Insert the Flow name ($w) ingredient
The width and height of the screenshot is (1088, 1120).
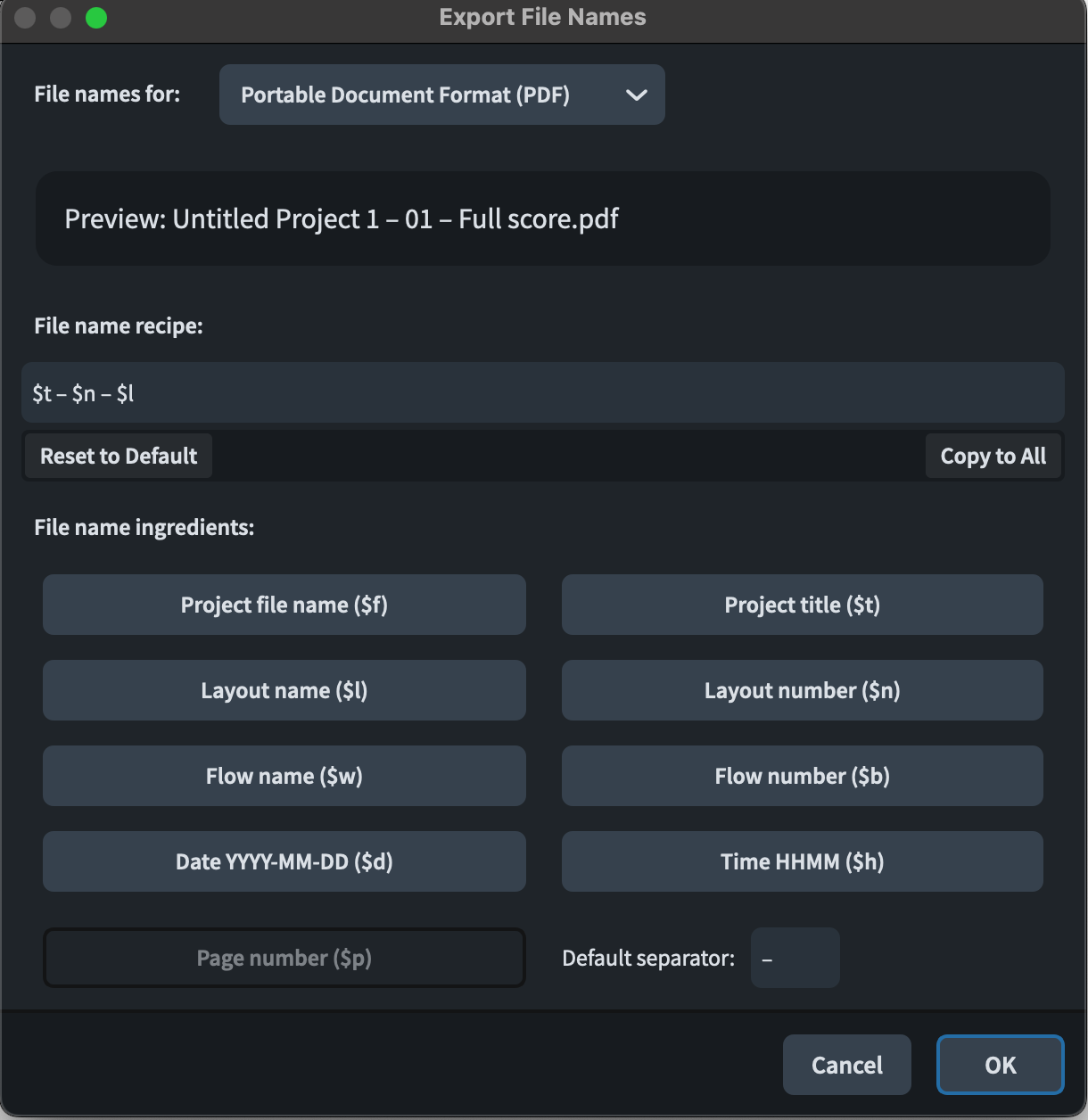(x=284, y=776)
